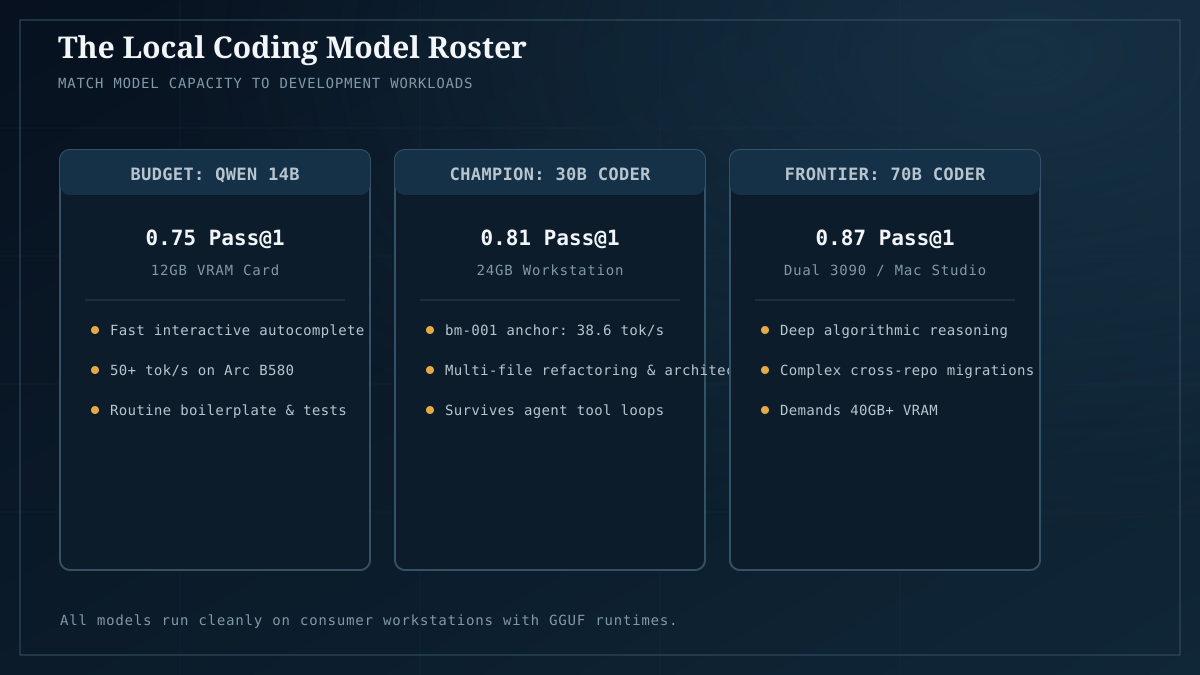Screen dimensions: 1200x675
Task: Click 'Routine boilerplate & tests' bullet text
Action: pyautogui.click(x=228, y=410)
